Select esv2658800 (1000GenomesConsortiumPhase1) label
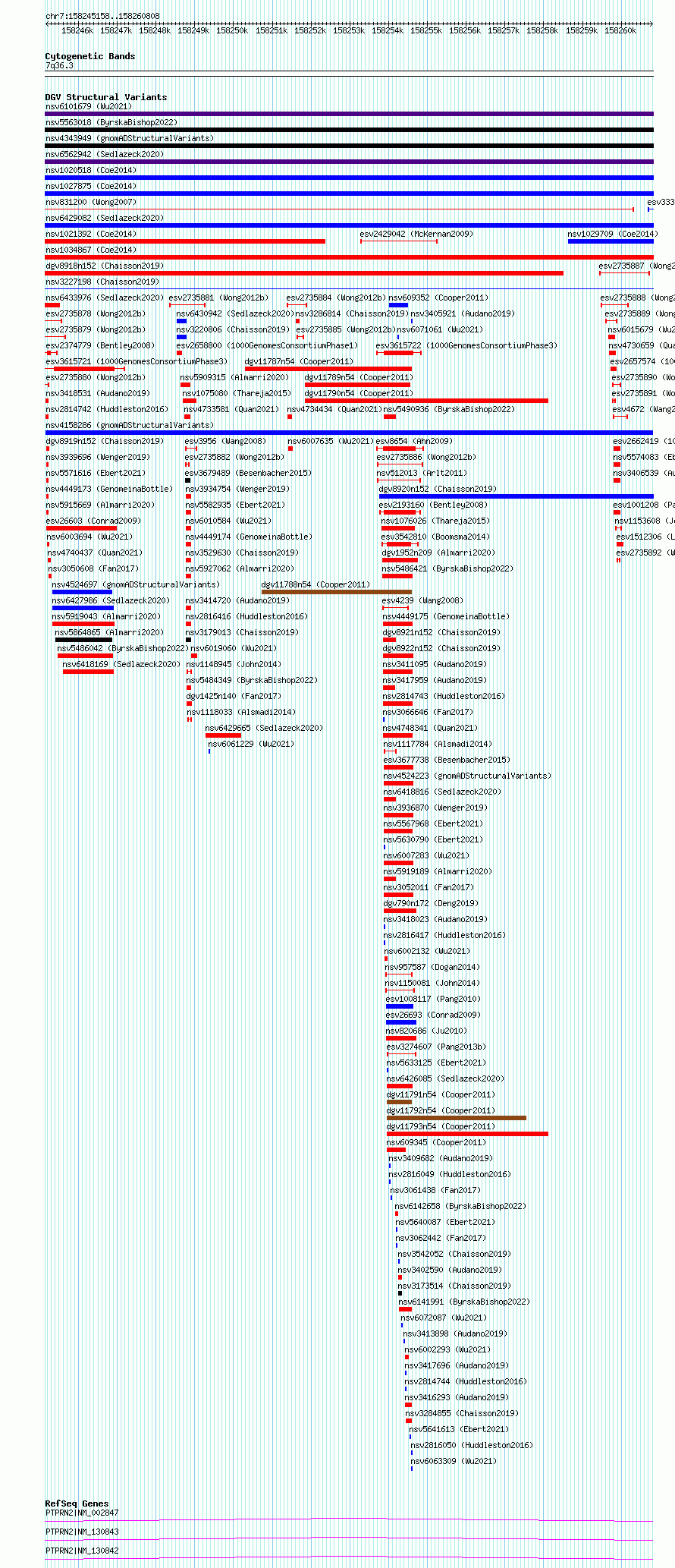 267,345
